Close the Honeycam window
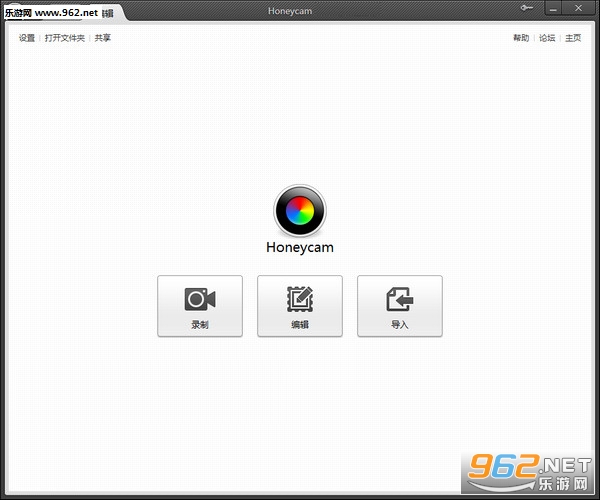This screenshot has height=500, width=600. point(579,8)
